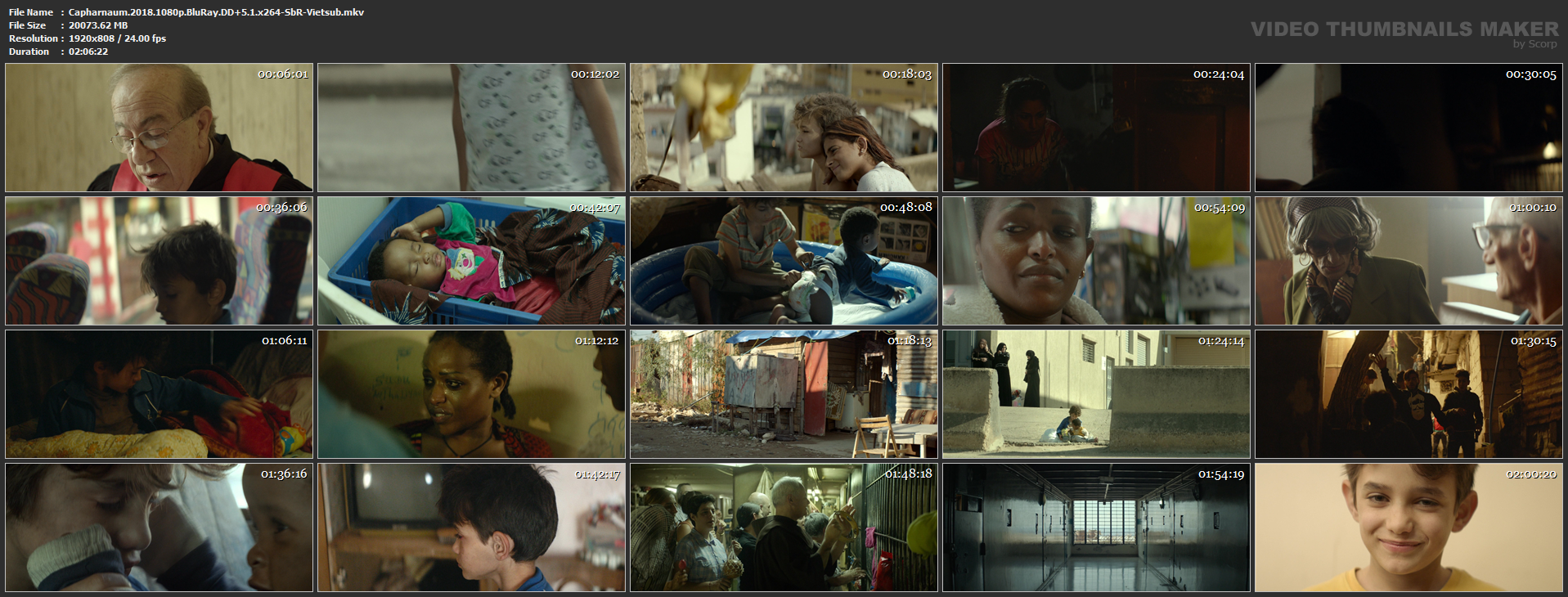Select the thumbnail stamped 00:54:09

click(x=1096, y=261)
